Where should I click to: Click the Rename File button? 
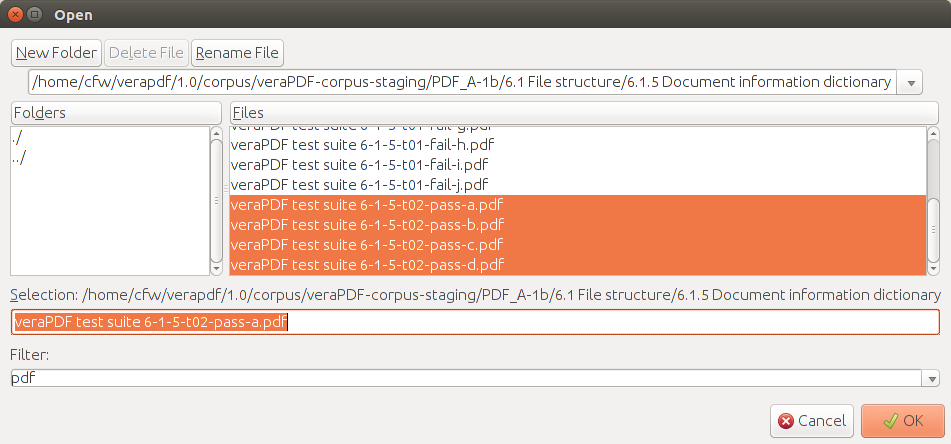[237, 53]
